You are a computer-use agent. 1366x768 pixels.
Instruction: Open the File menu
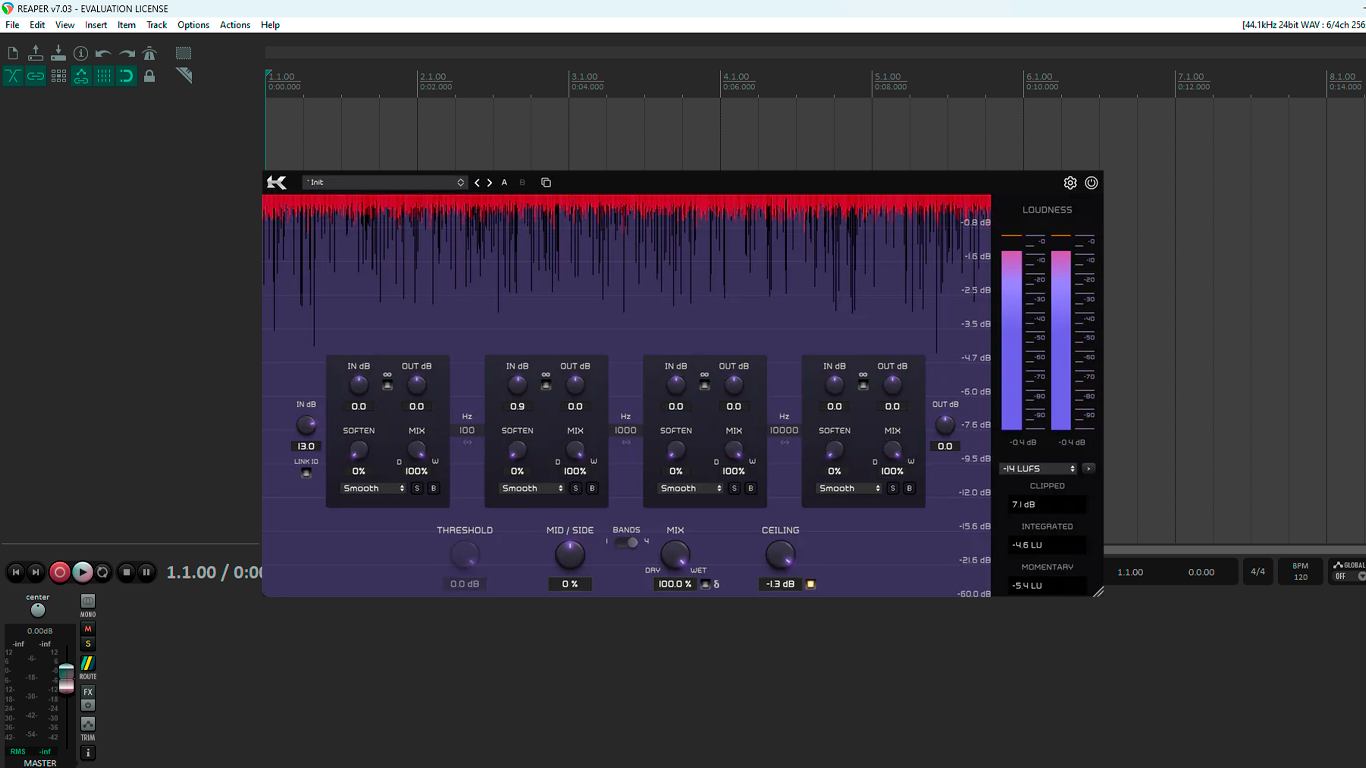[12, 25]
